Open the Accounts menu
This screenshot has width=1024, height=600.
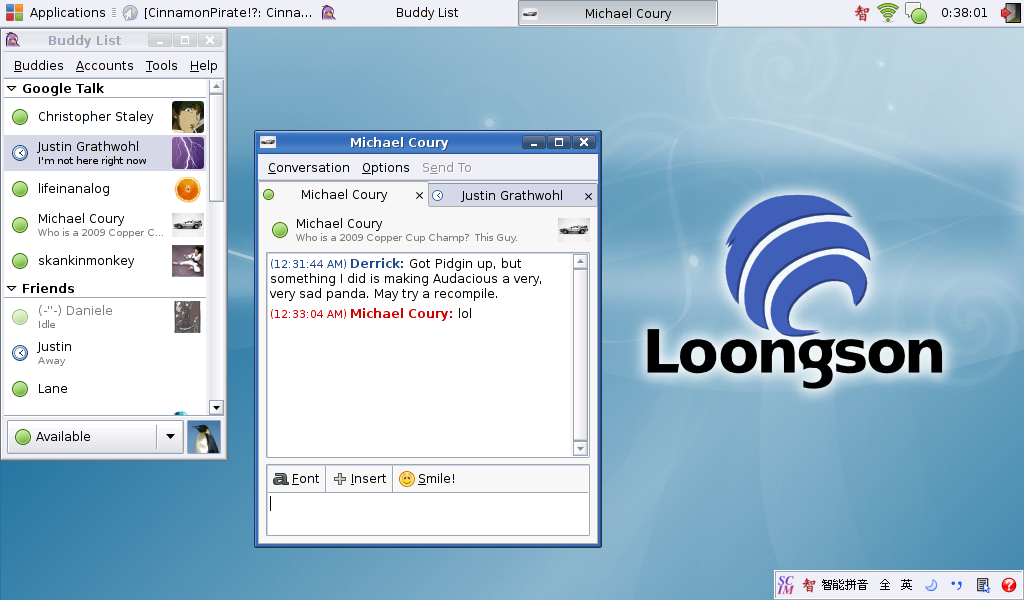pyautogui.click(x=104, y=65)
